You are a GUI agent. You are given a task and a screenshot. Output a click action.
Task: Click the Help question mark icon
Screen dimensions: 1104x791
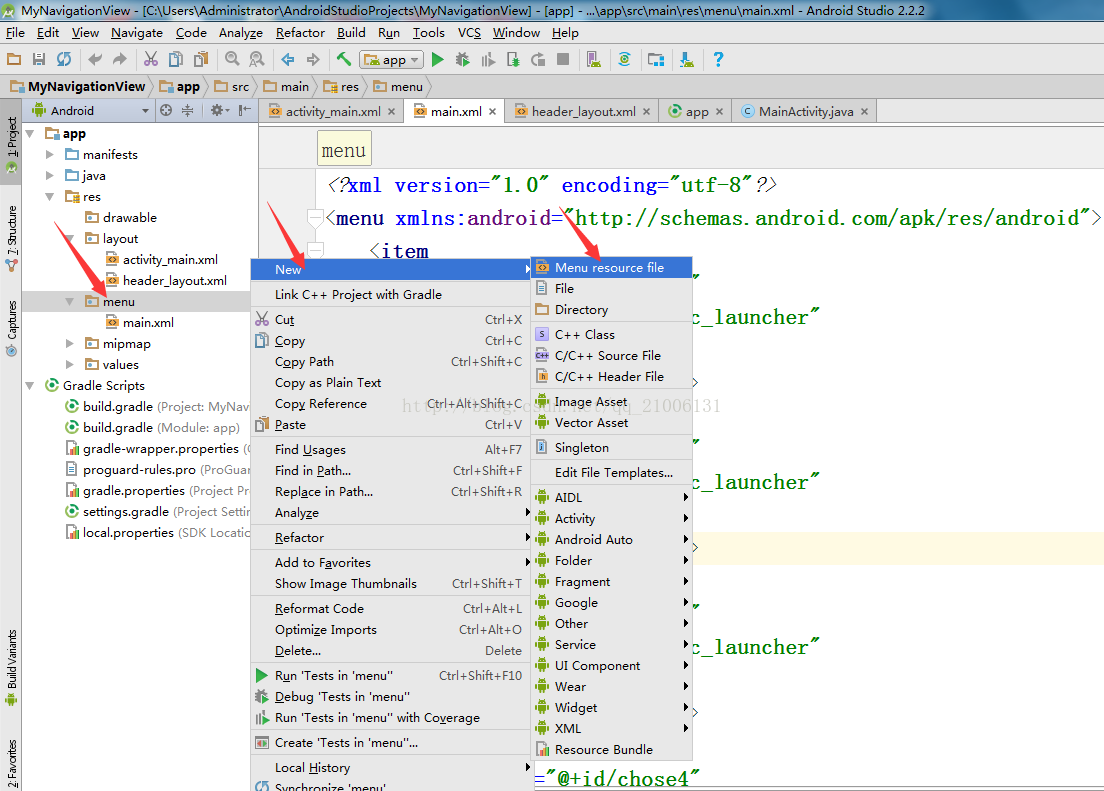pos(717,60)
